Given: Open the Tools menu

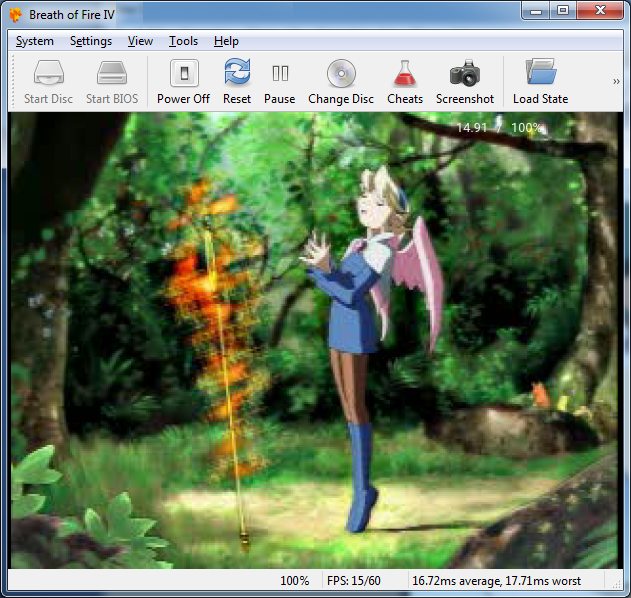Looking at the screenshot, I should coord(184,41).
